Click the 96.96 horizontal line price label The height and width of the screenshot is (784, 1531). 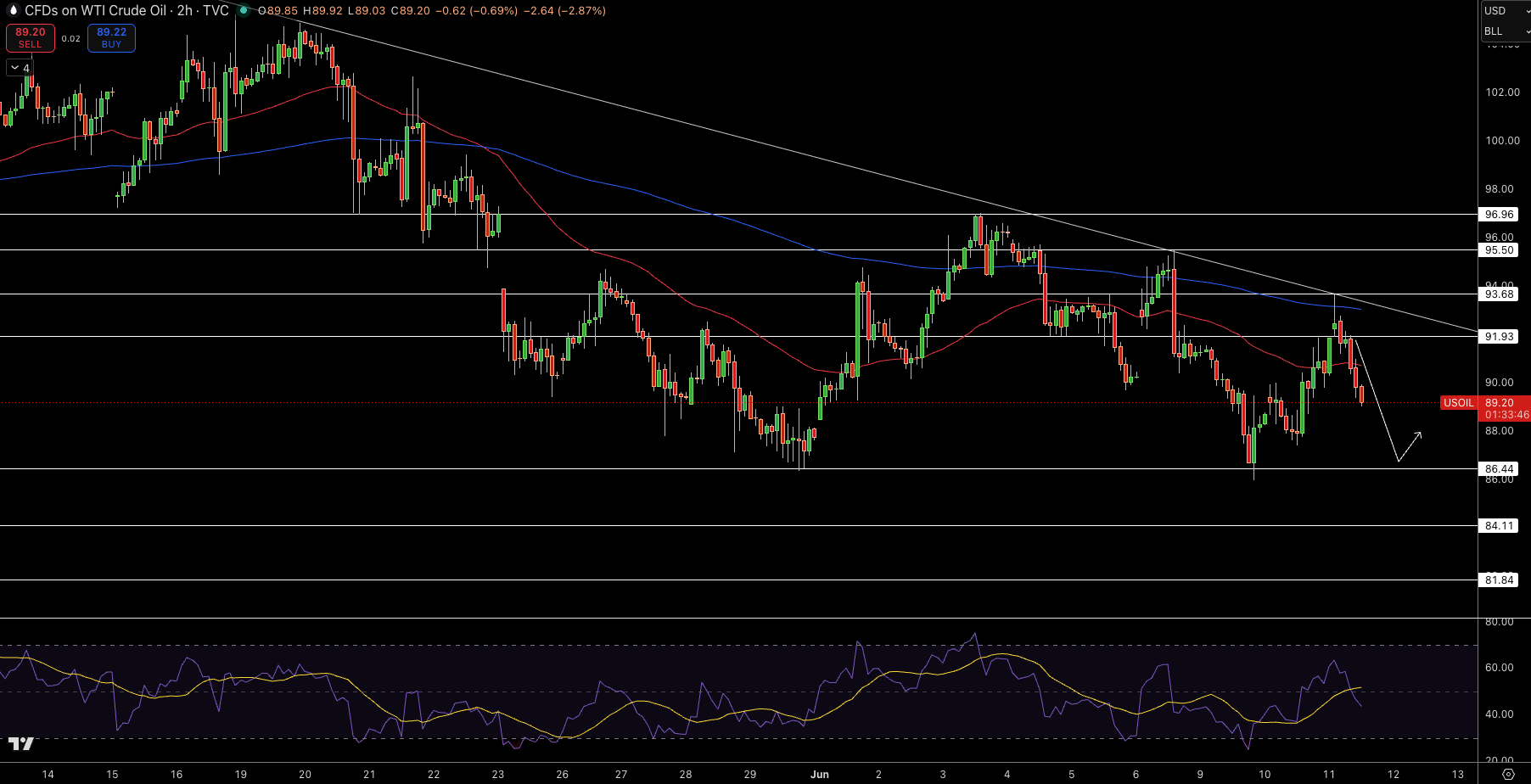1499,215
